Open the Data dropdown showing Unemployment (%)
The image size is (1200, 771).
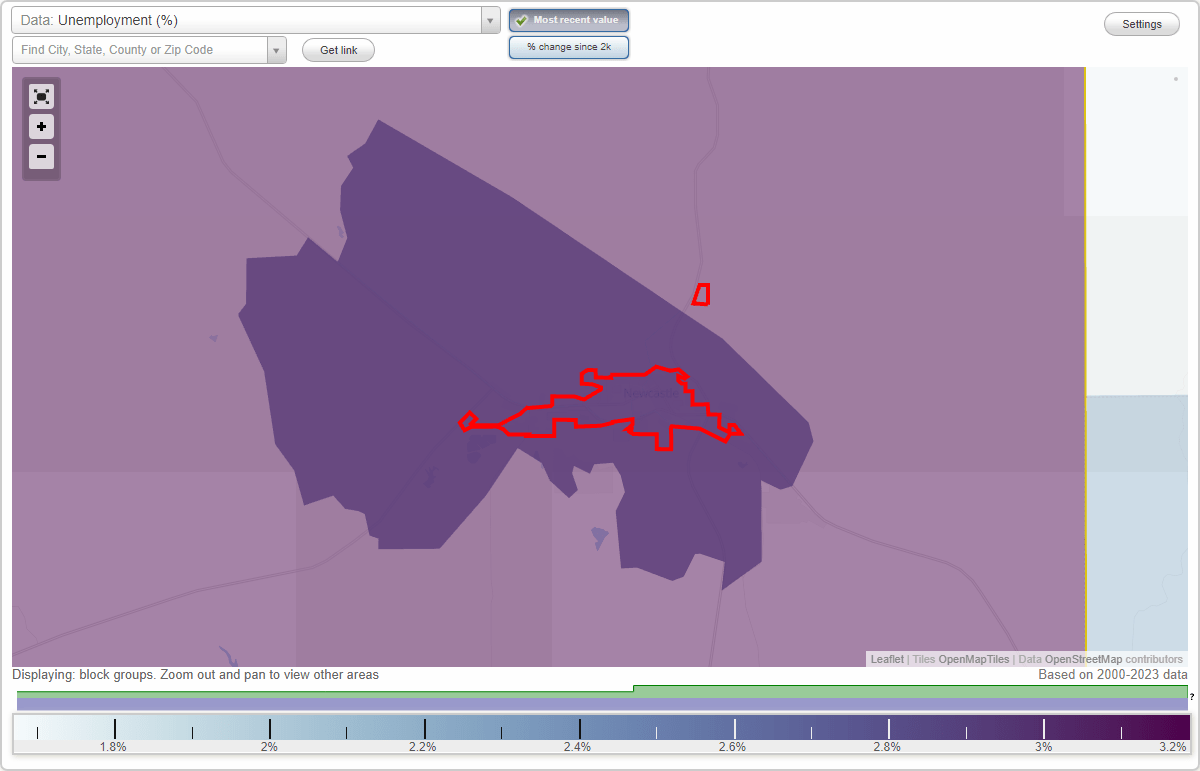[x=250, y=19]
